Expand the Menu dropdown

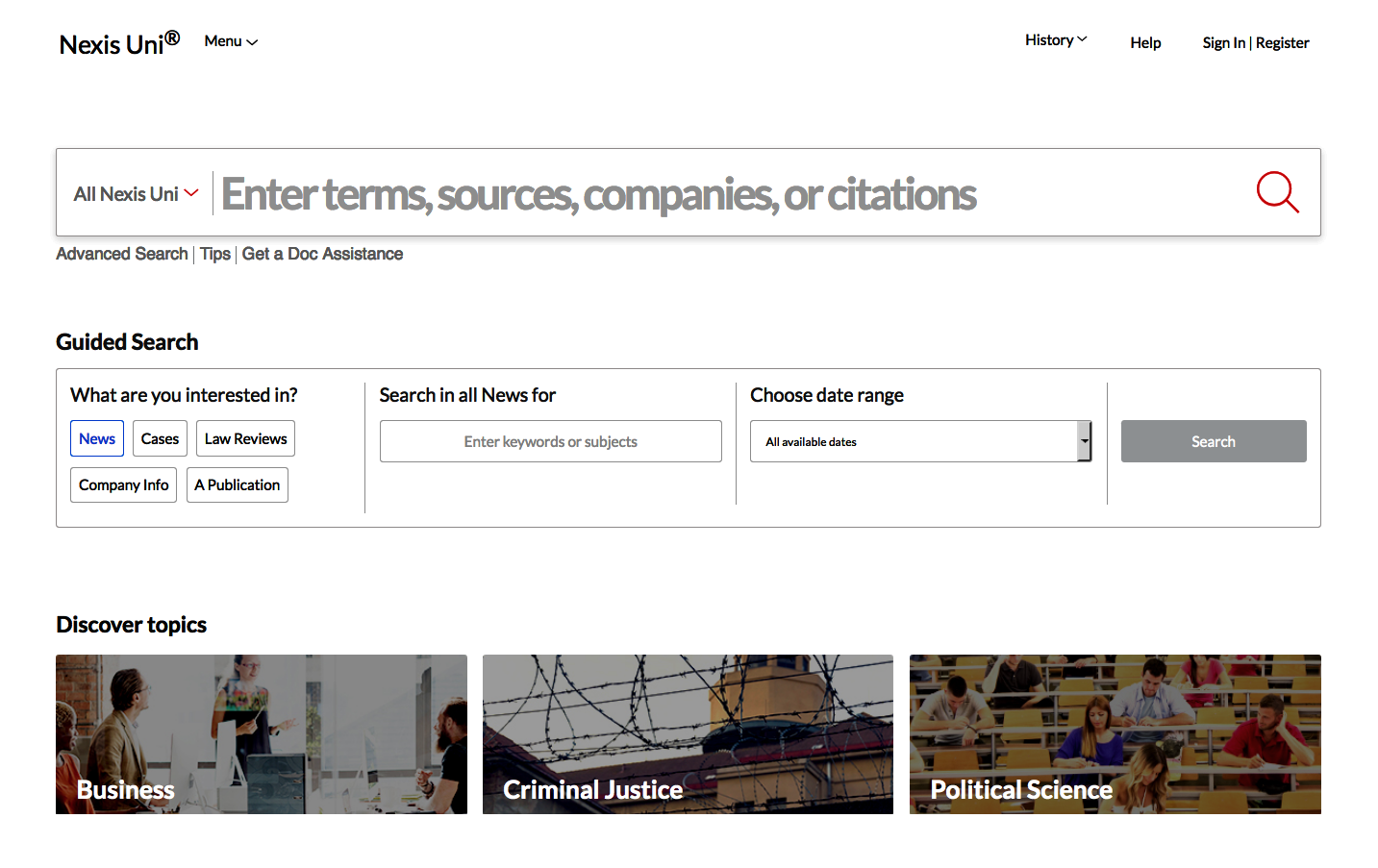[x=231, y=41]
